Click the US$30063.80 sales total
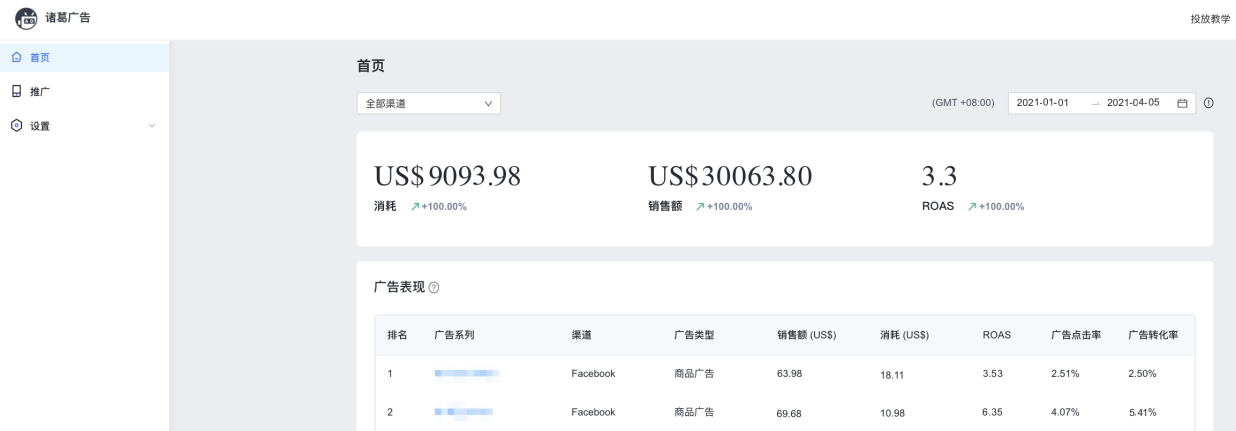Screen dimensions: 1236x431 (730, 176)
